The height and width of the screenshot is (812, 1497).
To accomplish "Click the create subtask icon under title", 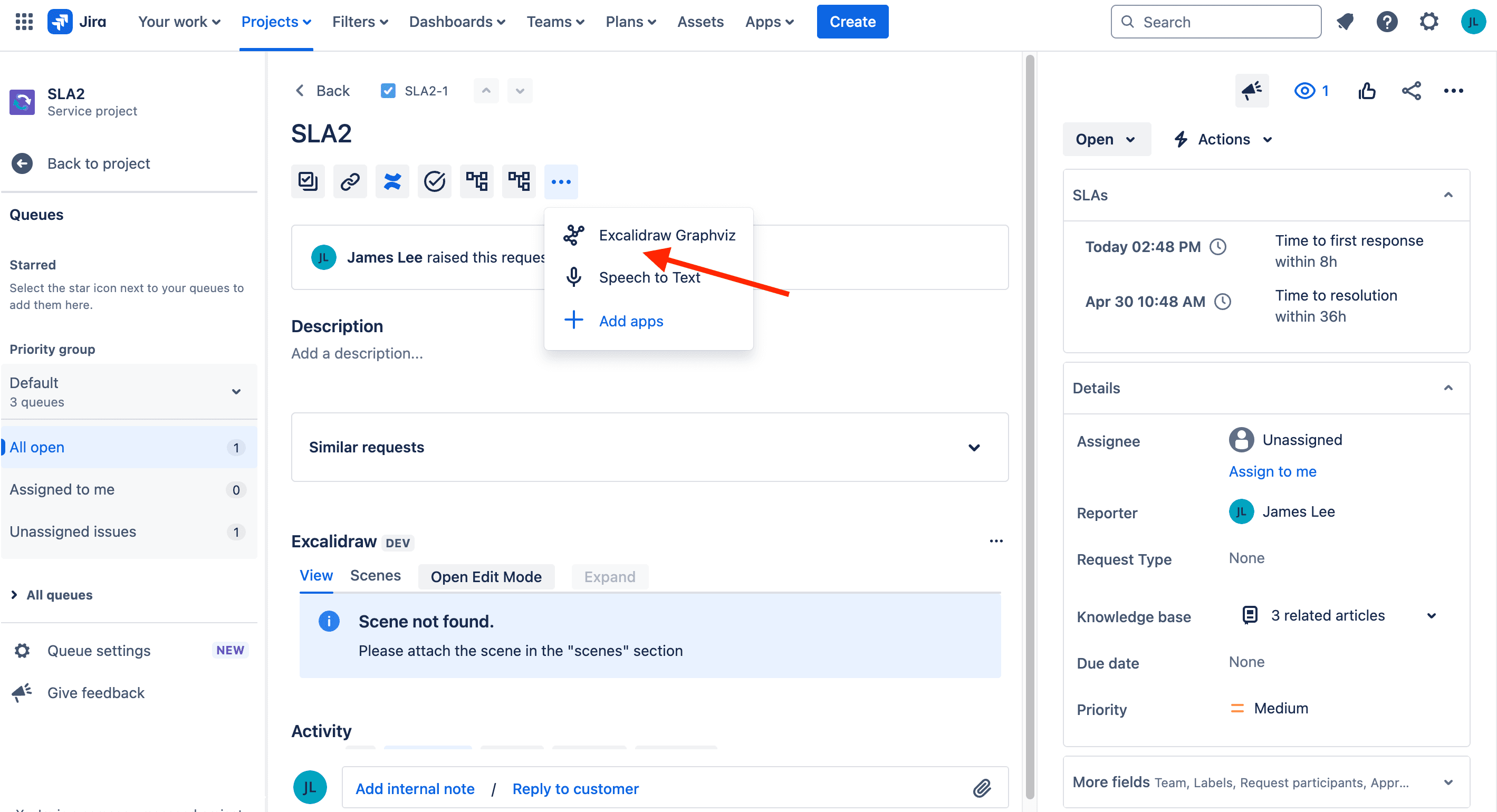I will tap(308, 181).
